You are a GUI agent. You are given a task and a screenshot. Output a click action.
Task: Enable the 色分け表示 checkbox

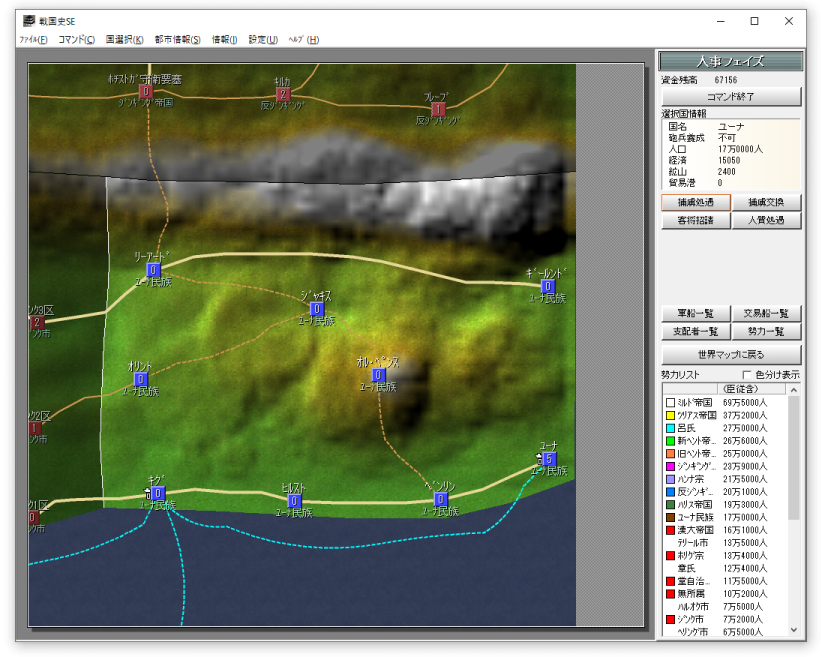click(x=747, y=374)
